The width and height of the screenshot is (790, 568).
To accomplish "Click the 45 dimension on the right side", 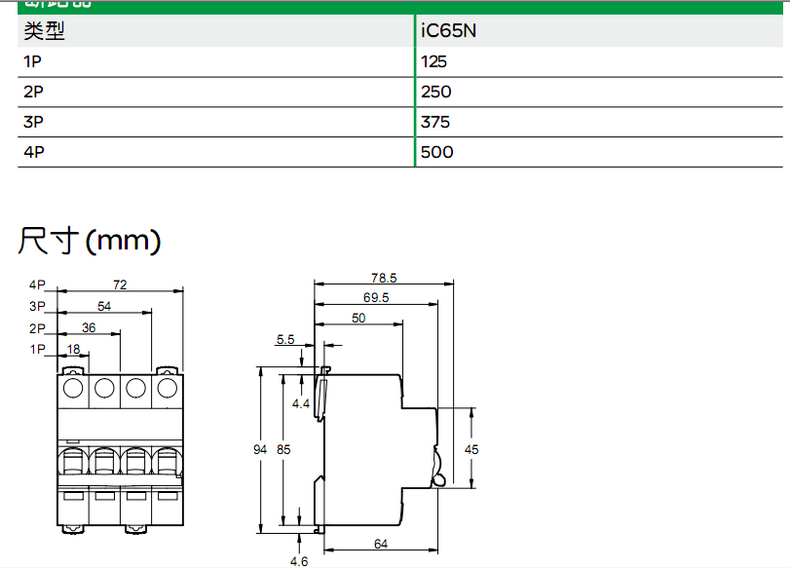I will tap(472, 450).
